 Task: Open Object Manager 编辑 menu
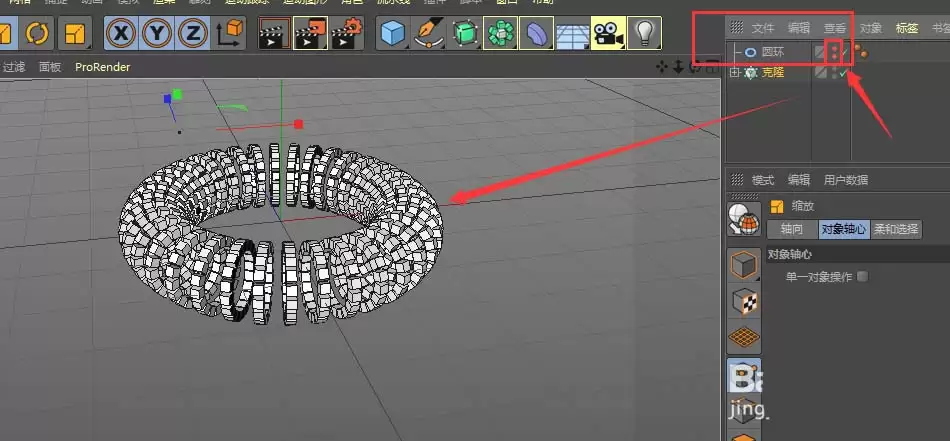(x=799, y=28)
